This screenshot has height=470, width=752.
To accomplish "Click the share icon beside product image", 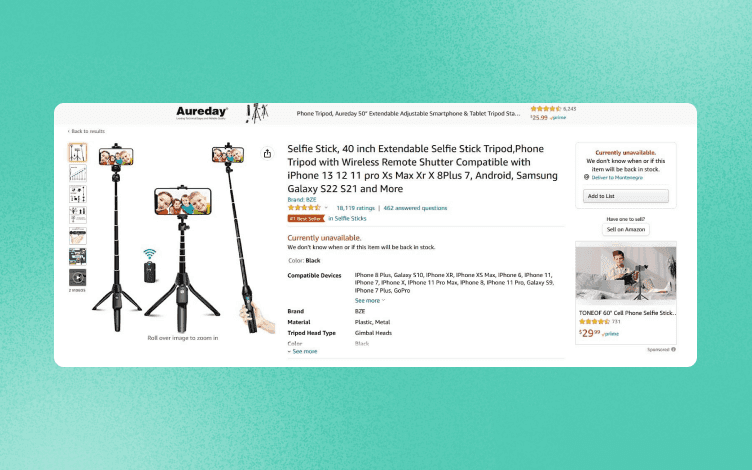I will click(267, 153).
